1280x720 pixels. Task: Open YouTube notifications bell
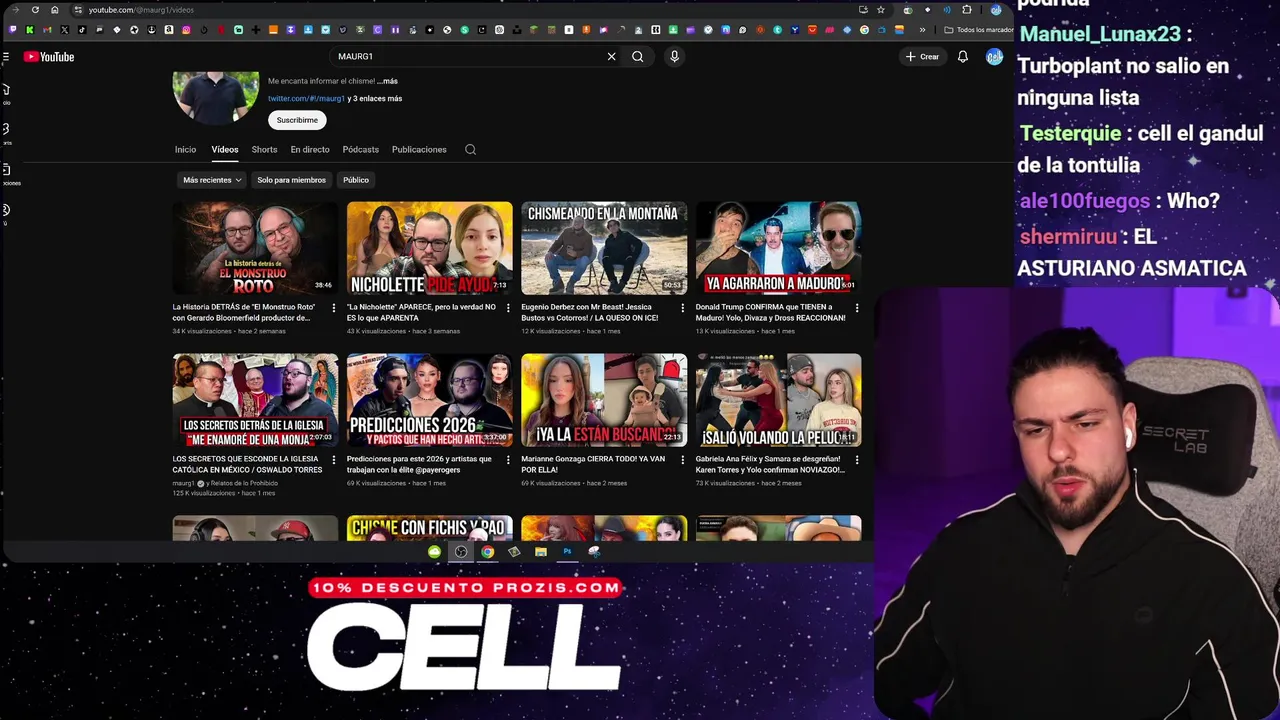click(962, 57)
